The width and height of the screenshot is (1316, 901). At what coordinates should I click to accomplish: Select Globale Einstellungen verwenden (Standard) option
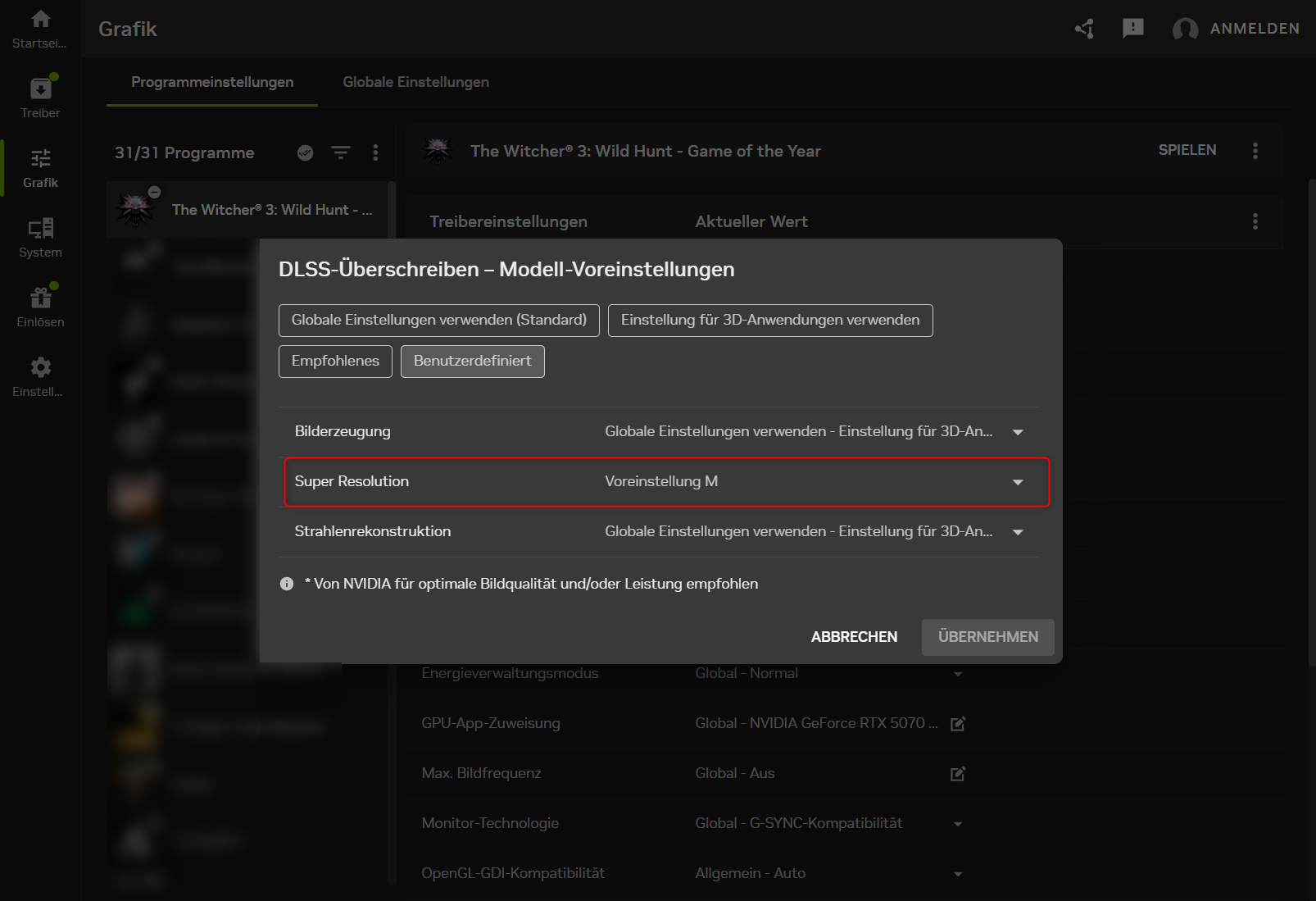[x=439, y=321]
